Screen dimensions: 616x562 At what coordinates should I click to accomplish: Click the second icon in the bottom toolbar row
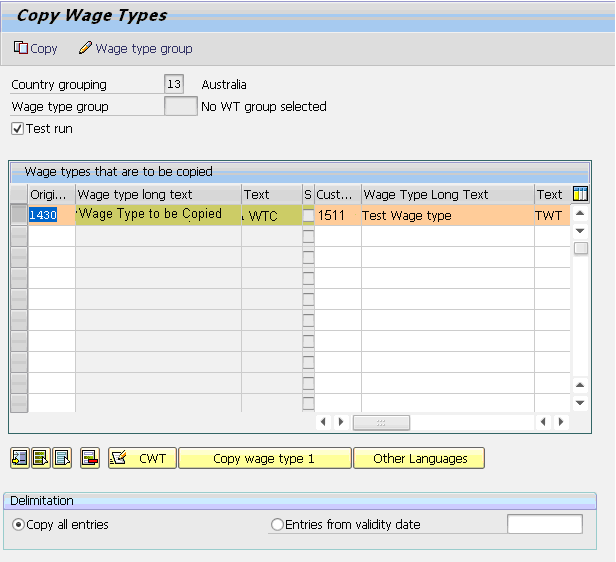pos(40,459)
